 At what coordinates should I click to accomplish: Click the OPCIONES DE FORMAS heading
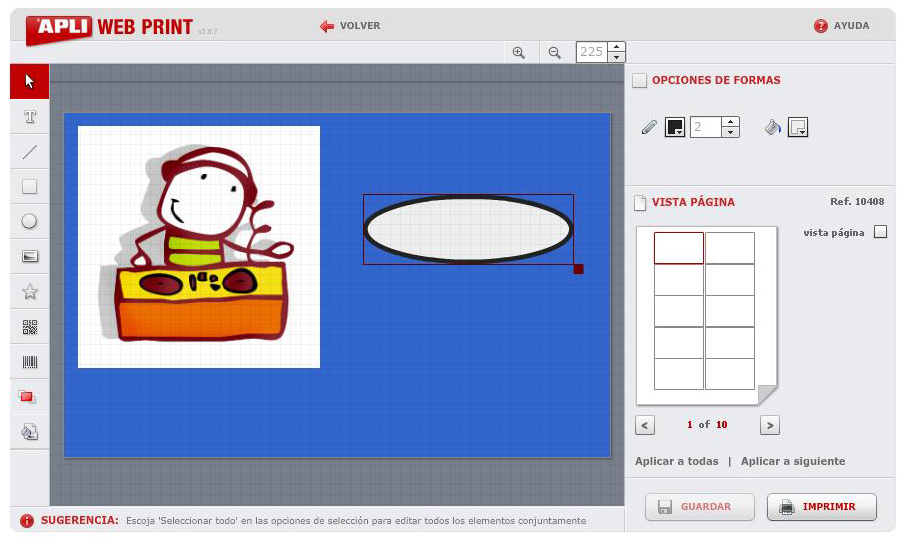tap(716, 80)
